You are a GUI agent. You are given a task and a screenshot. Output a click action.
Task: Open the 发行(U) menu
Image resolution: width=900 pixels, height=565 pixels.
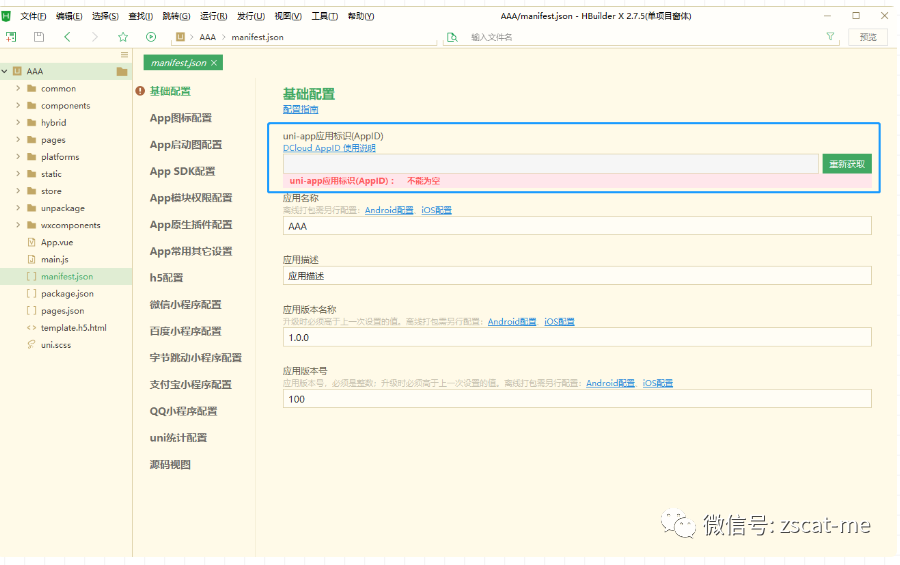(251, 16)
